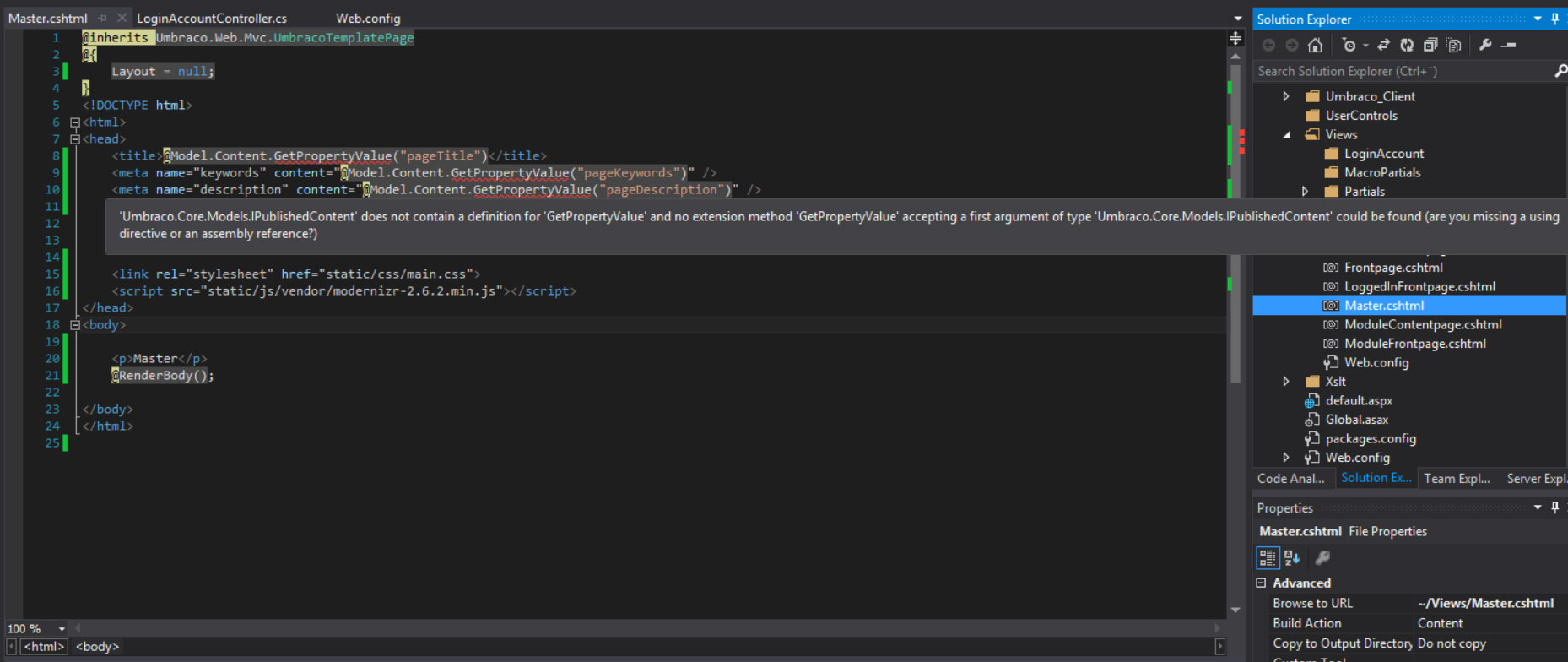Viewport: 1568px width, 662px height.
Task: Click split editor handle above scrollbar
Action: point(1235,38)
